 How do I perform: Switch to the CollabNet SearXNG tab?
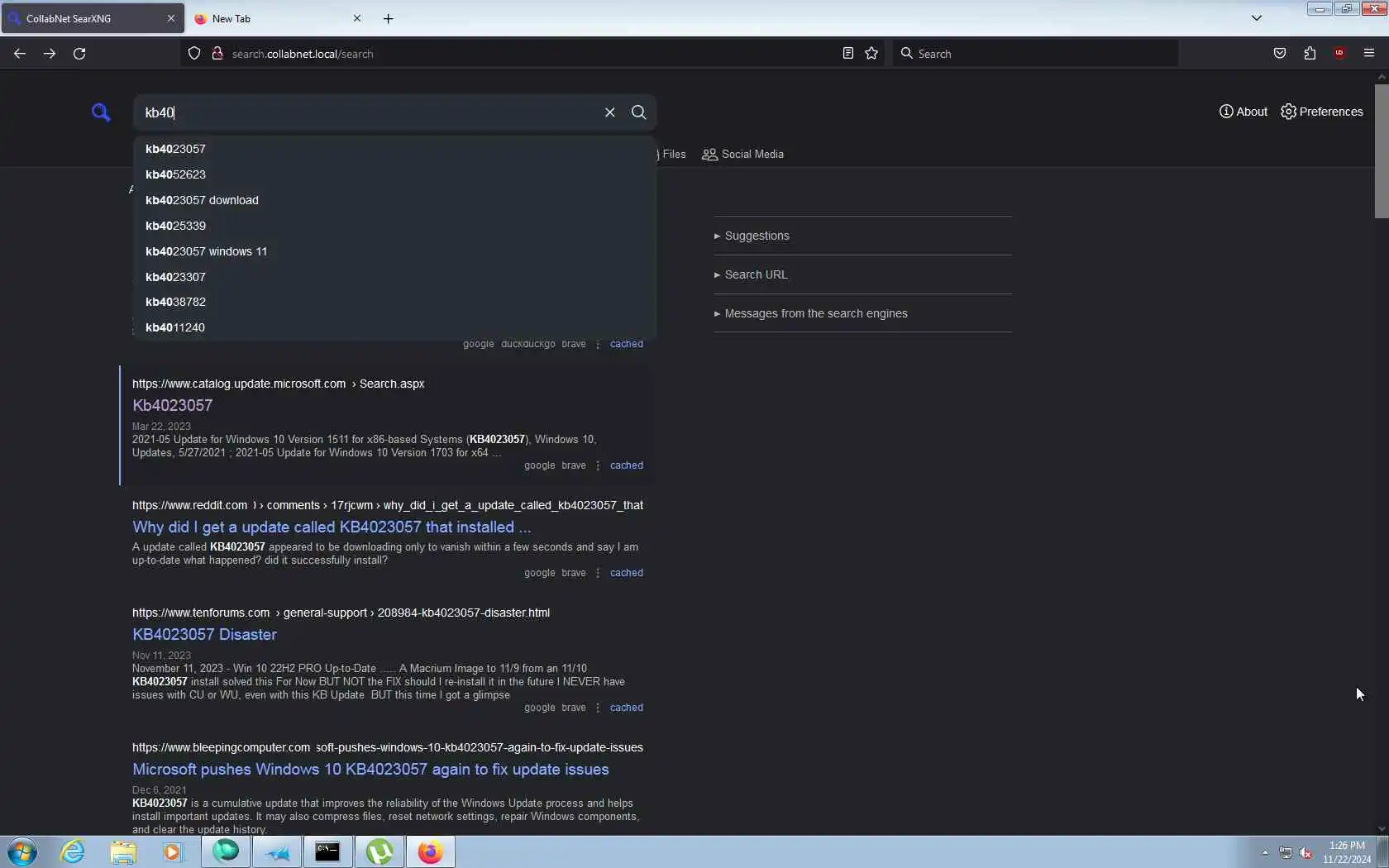click(x=93, y=18)
